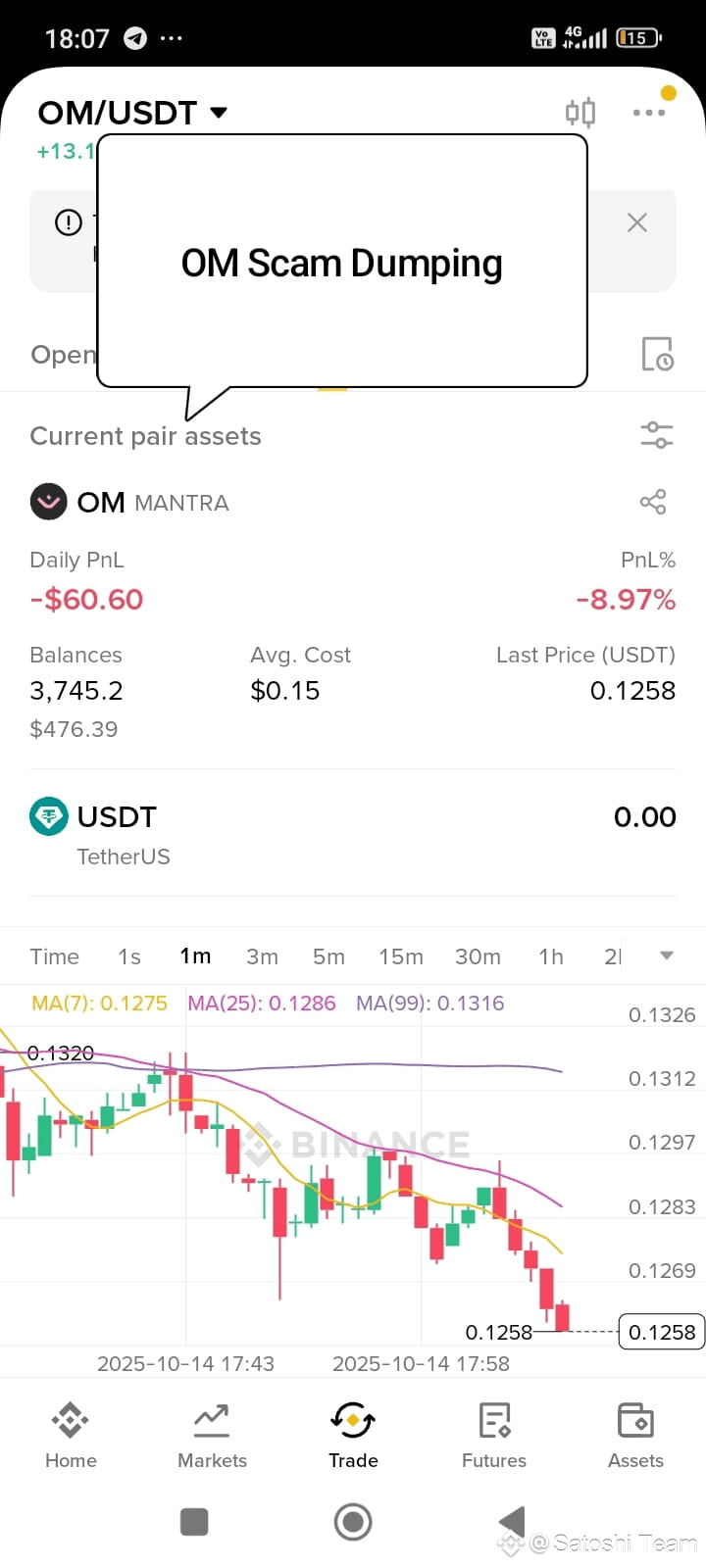Tap the Android back navigation button
Viewport: 706px width, 1568px height.
(x=512, y=1522)
